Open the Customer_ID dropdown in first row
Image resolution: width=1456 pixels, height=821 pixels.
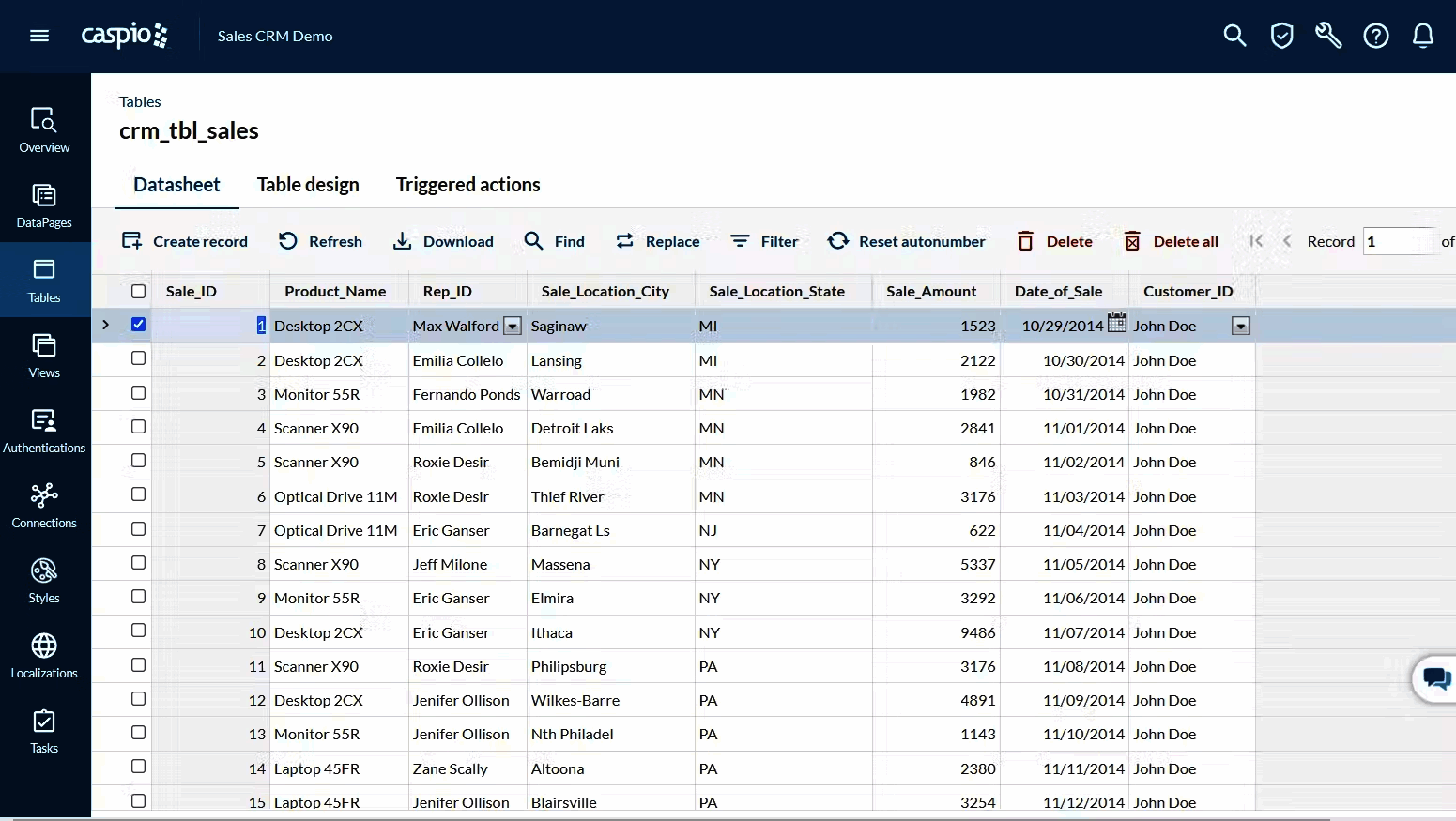coord(1241,327)
